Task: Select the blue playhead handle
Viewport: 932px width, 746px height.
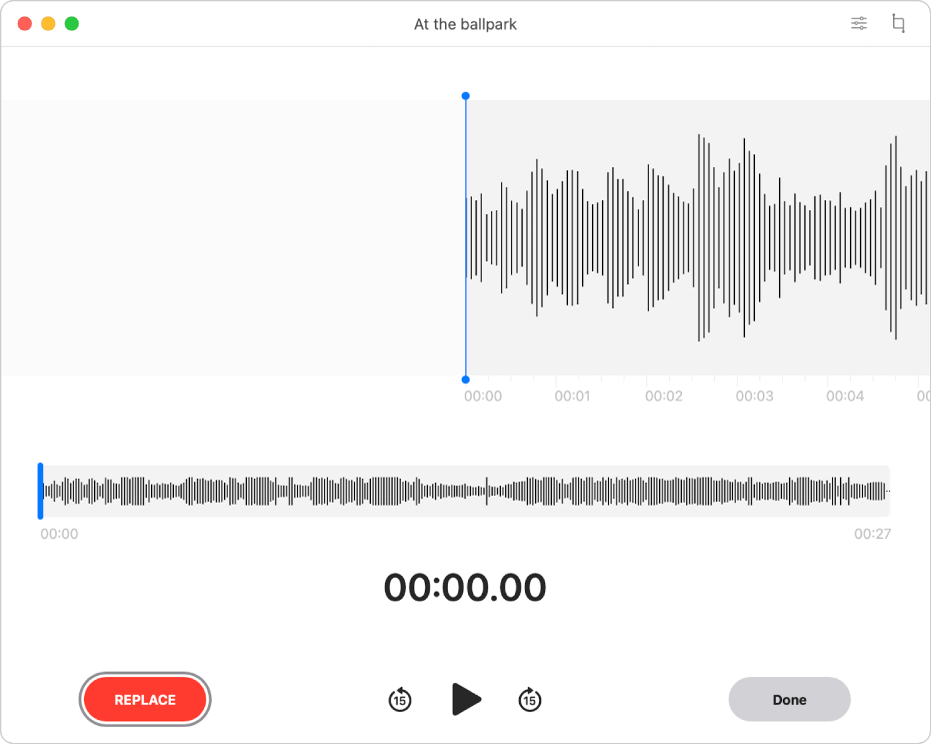Action: coord(465,97)
